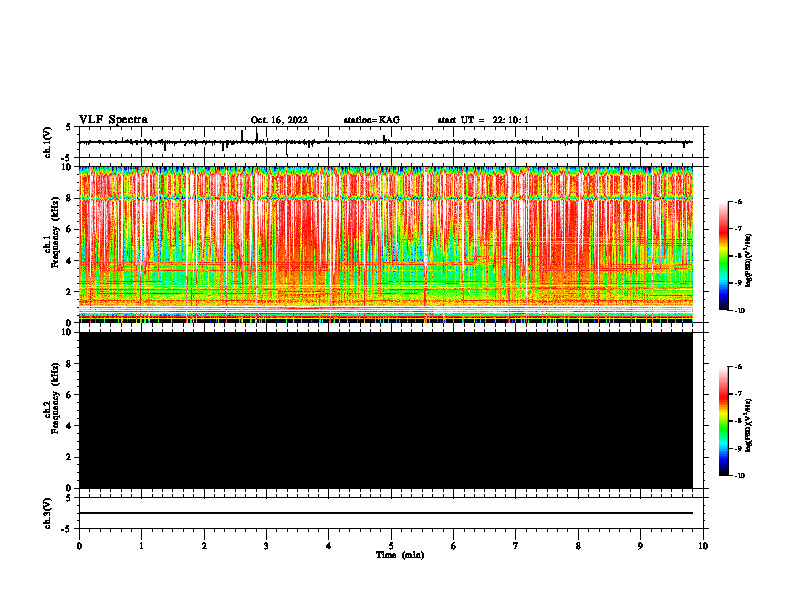Image resolution: width=792 pixels, height=612 pixels.
Task: Click the flat ch.3 waveform line panel
Action: tap(391, 513)
